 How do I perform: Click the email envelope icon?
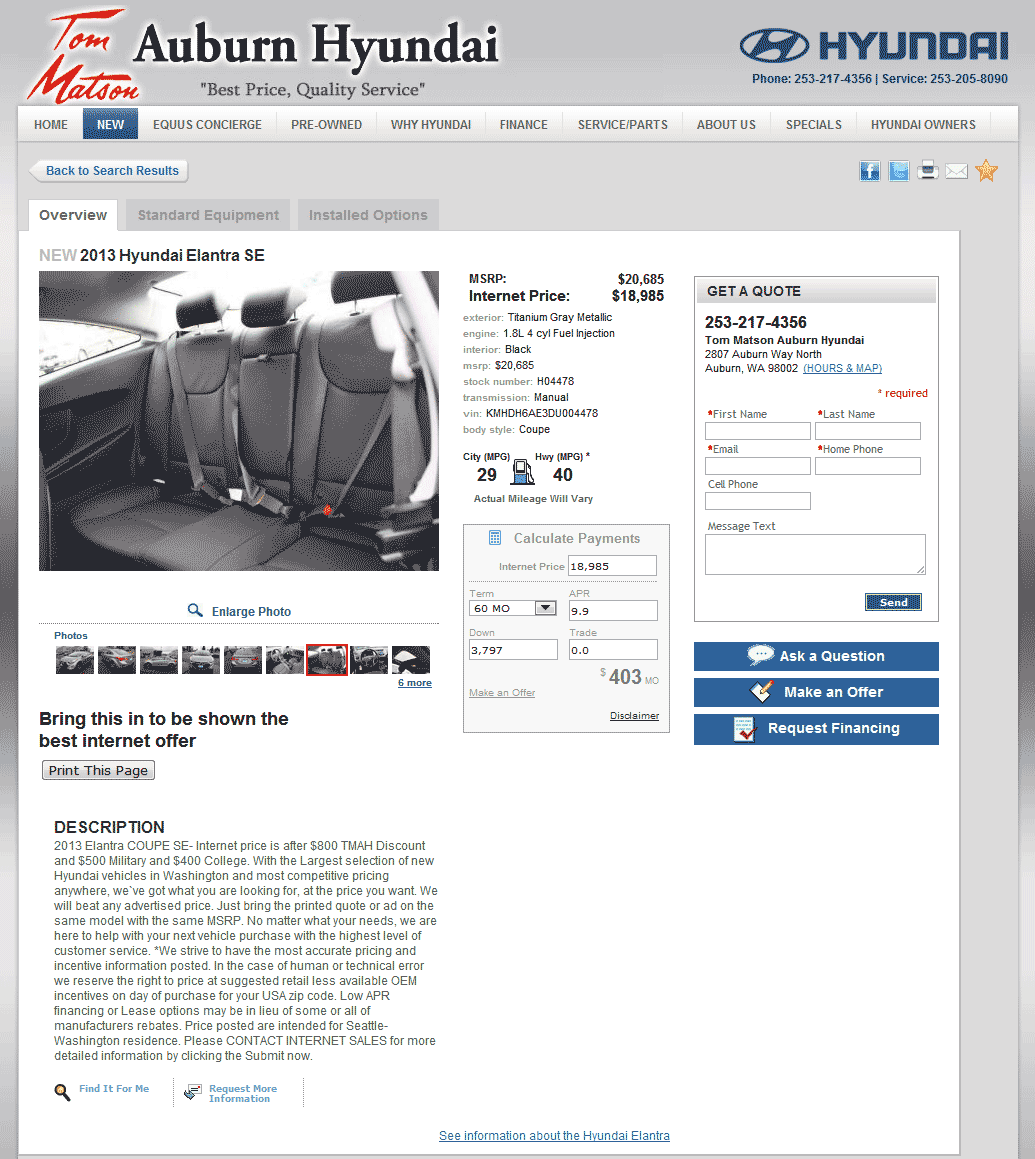(957, 171)
